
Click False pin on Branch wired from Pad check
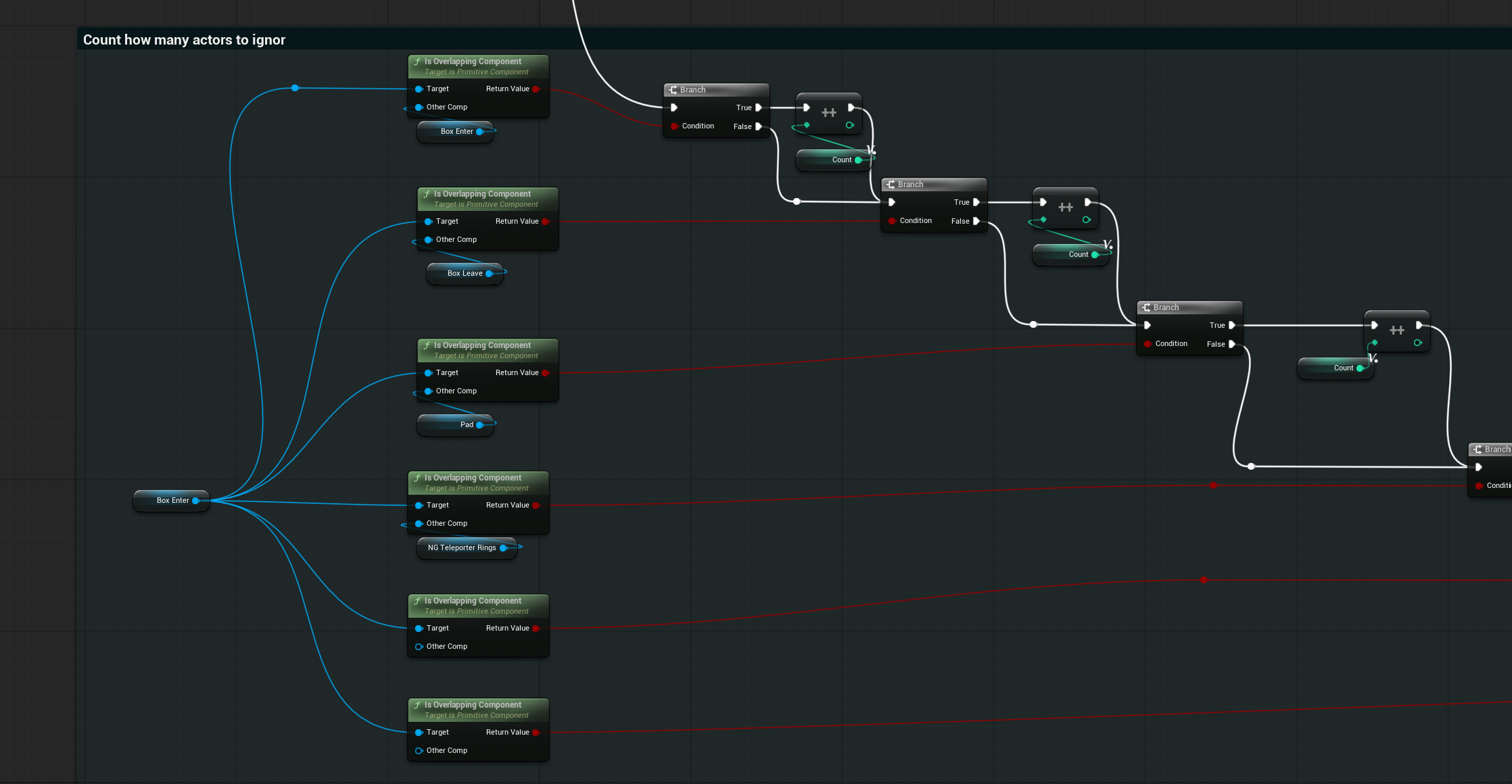(1232, 344)
